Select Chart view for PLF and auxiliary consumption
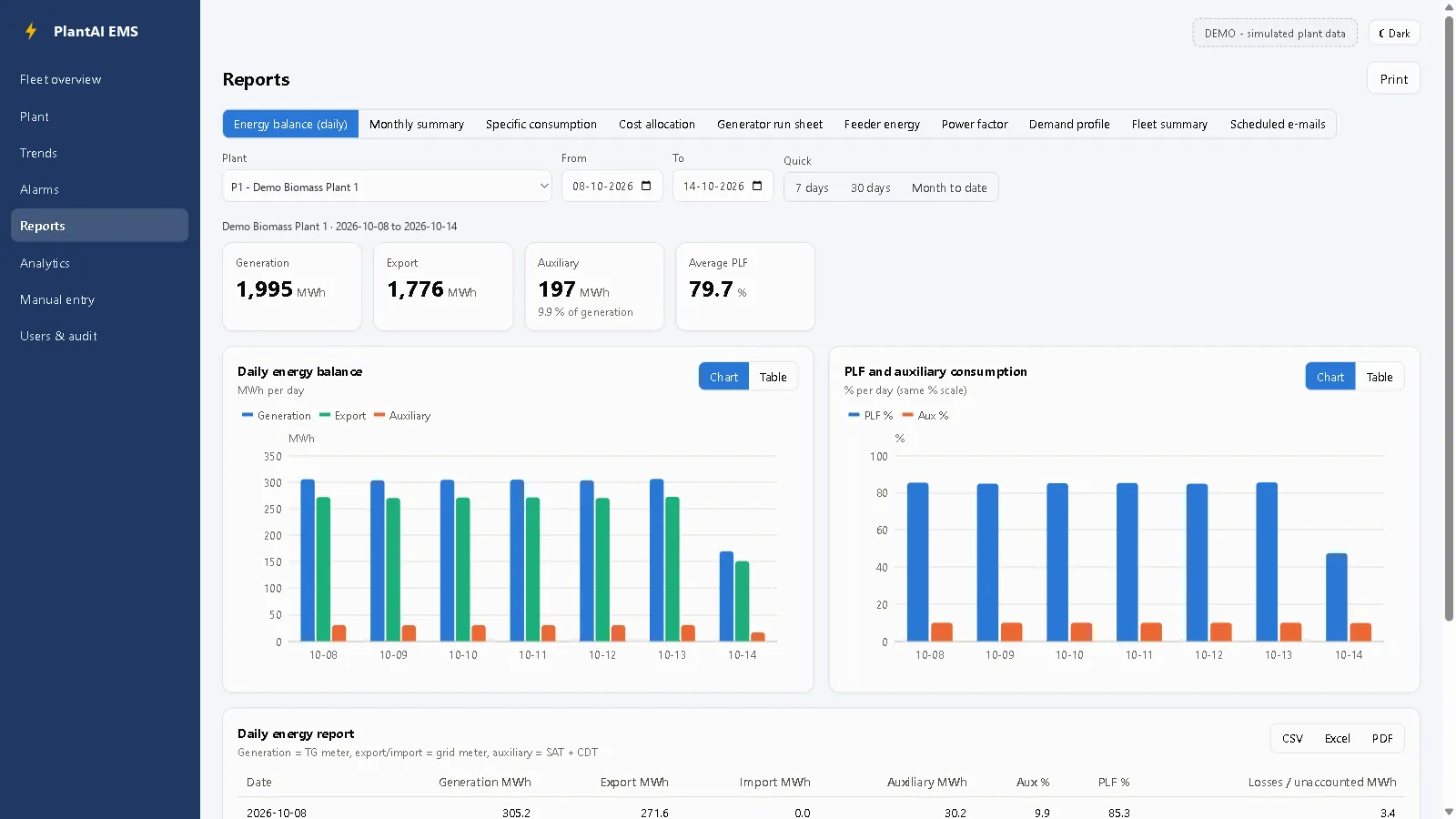The height and width of the screenshot is (819, 1456). coord(1330,377)
